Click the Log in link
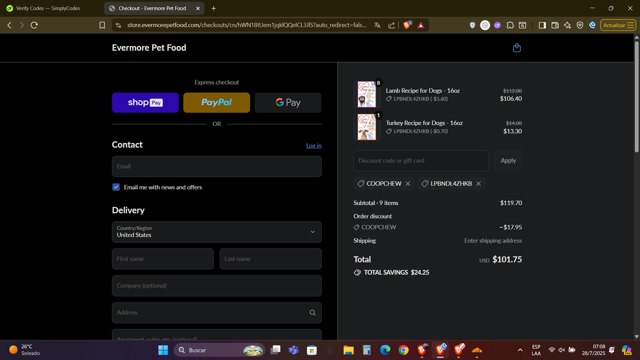This screenshot has height=360, width=640. tap(314, 146)
